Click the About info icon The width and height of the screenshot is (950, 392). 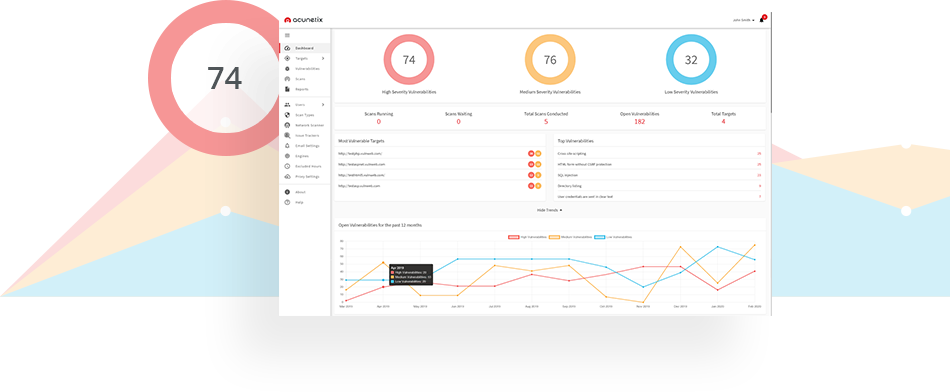coord(287,192)
